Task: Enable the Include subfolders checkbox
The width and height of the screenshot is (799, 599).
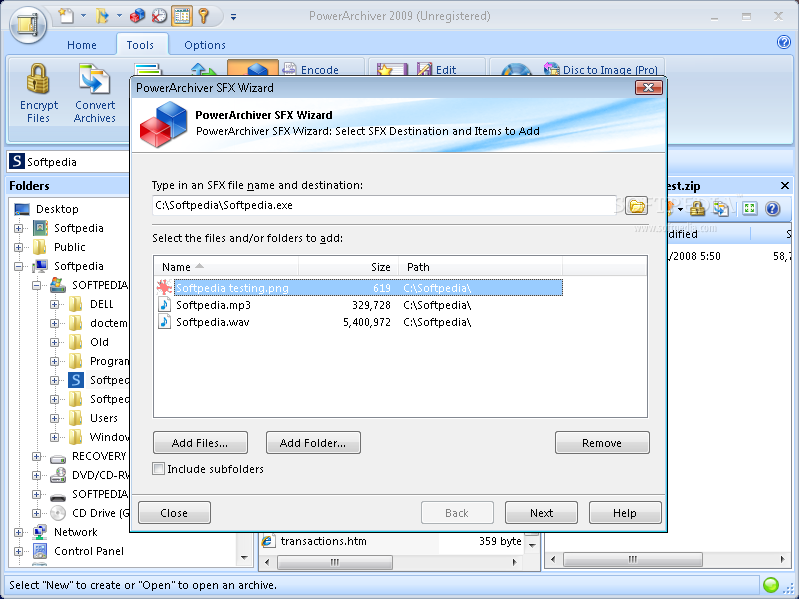Action: point(158,469)
